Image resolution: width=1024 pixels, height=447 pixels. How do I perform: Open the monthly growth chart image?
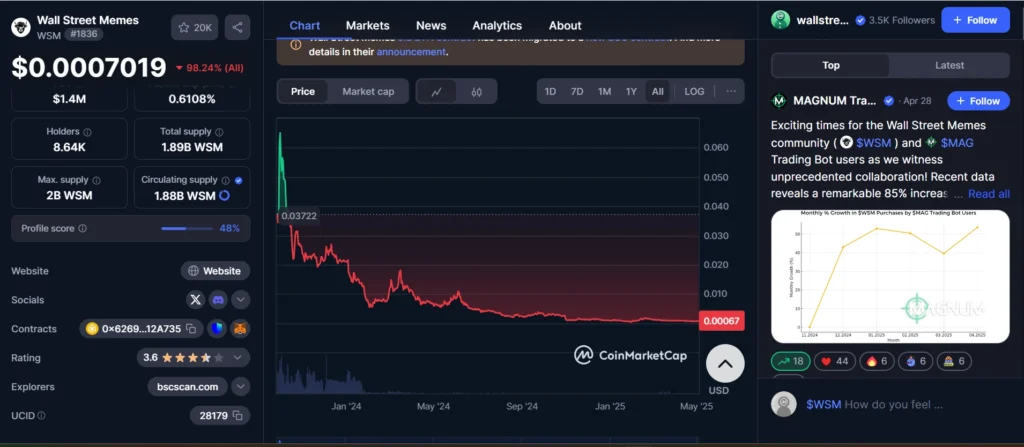(x=890, y=276)
